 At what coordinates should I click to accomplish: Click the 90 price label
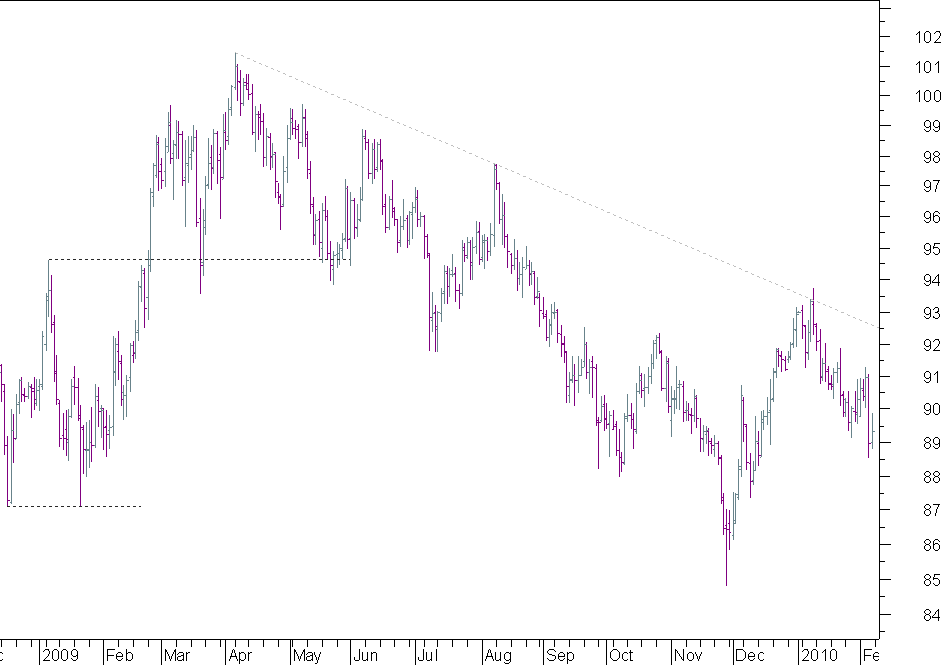[932, 409]
